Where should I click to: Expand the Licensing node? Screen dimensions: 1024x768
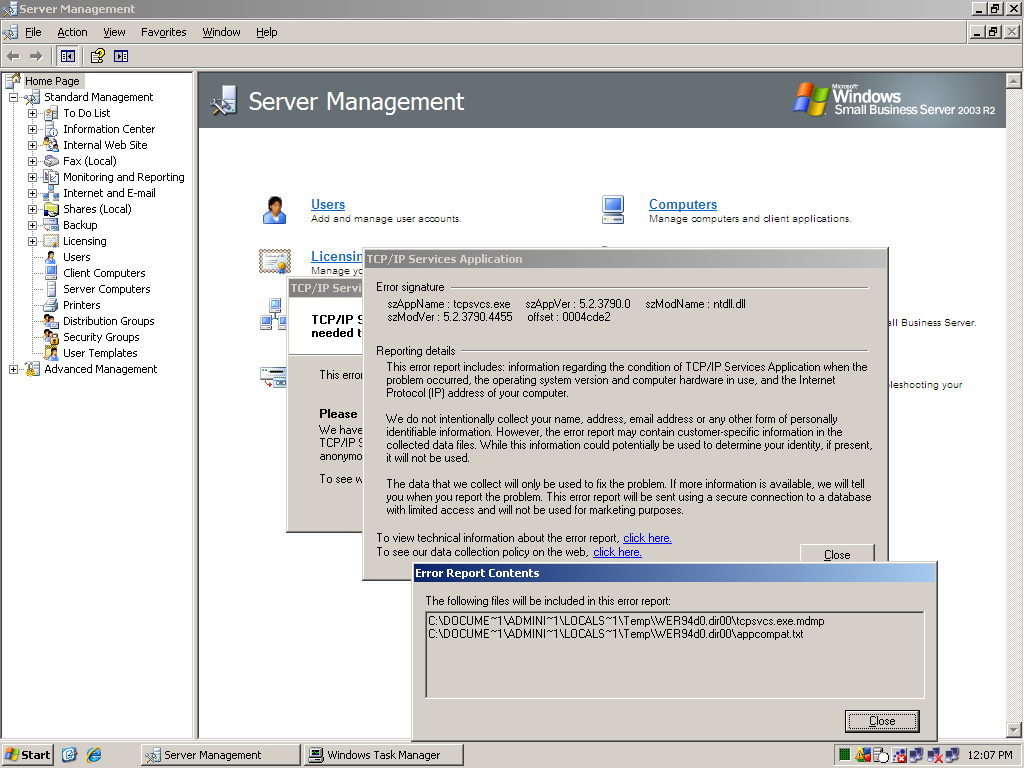[32, 241]
